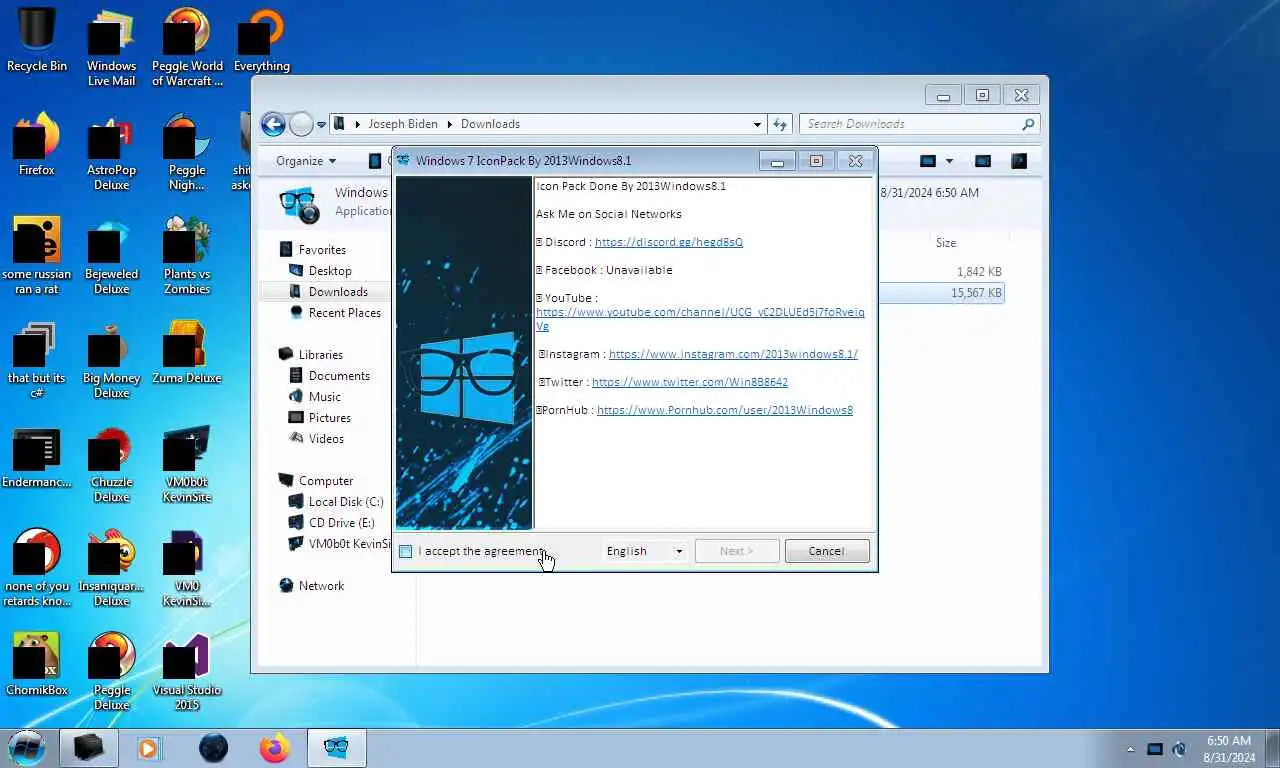Click the Visual Studio 2015 desktop icon
This screenshot has width=1280, height=768.
[x=187, y=672]
